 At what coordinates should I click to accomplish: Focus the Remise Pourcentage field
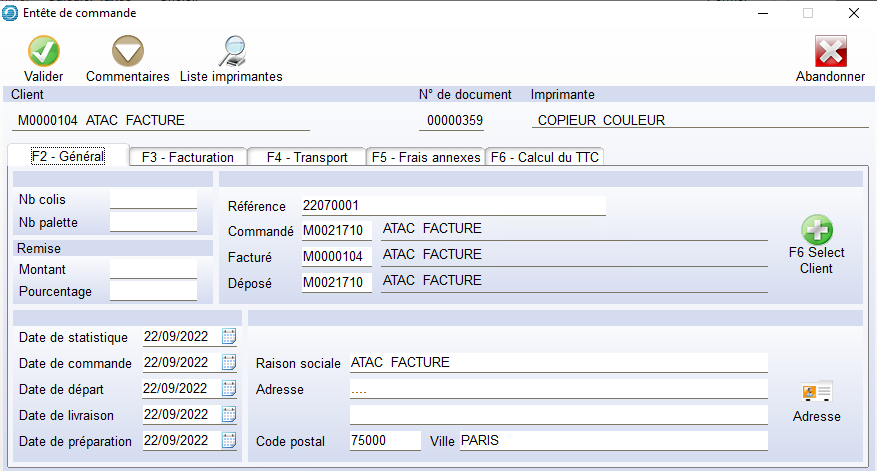pos(153,291)
